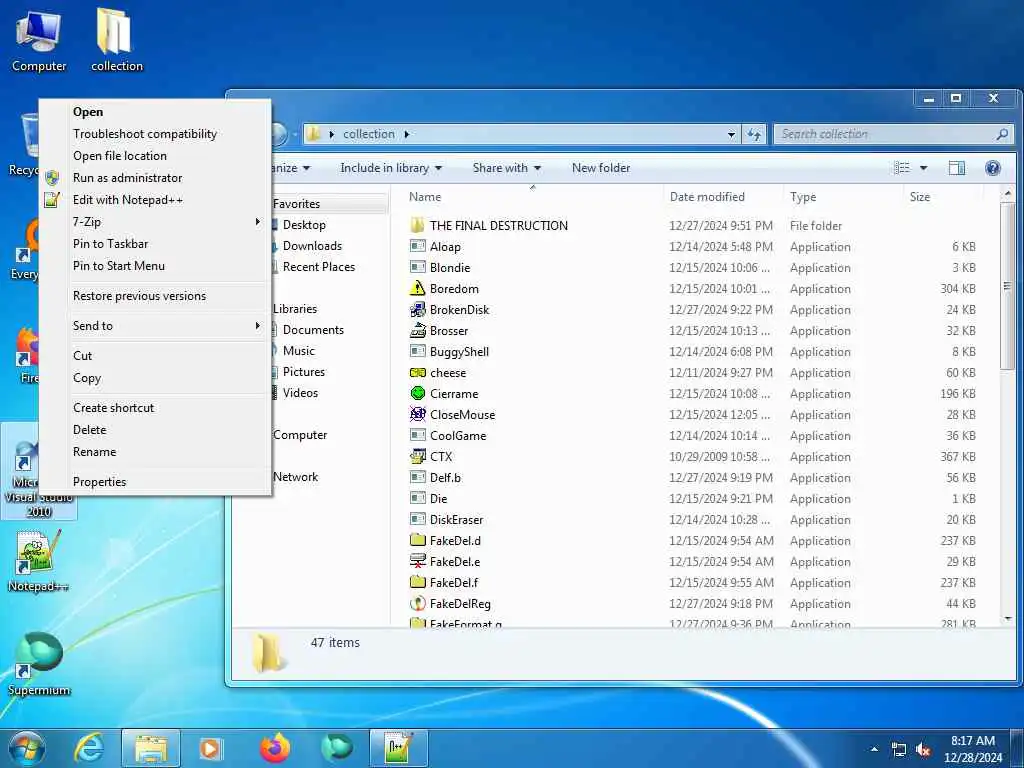Open the Windows Start button
Image resolution: width=1024 pixels, height=768 pixels.
26,748
